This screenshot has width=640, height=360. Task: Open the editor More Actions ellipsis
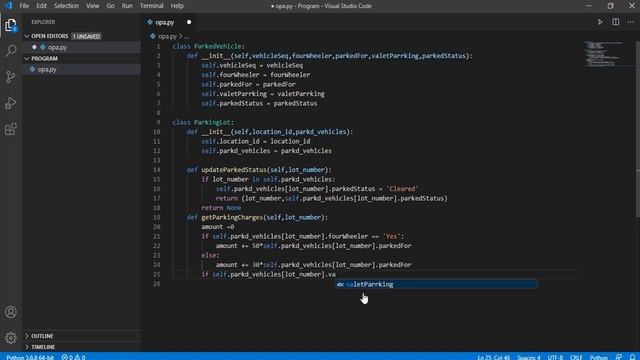631,22
